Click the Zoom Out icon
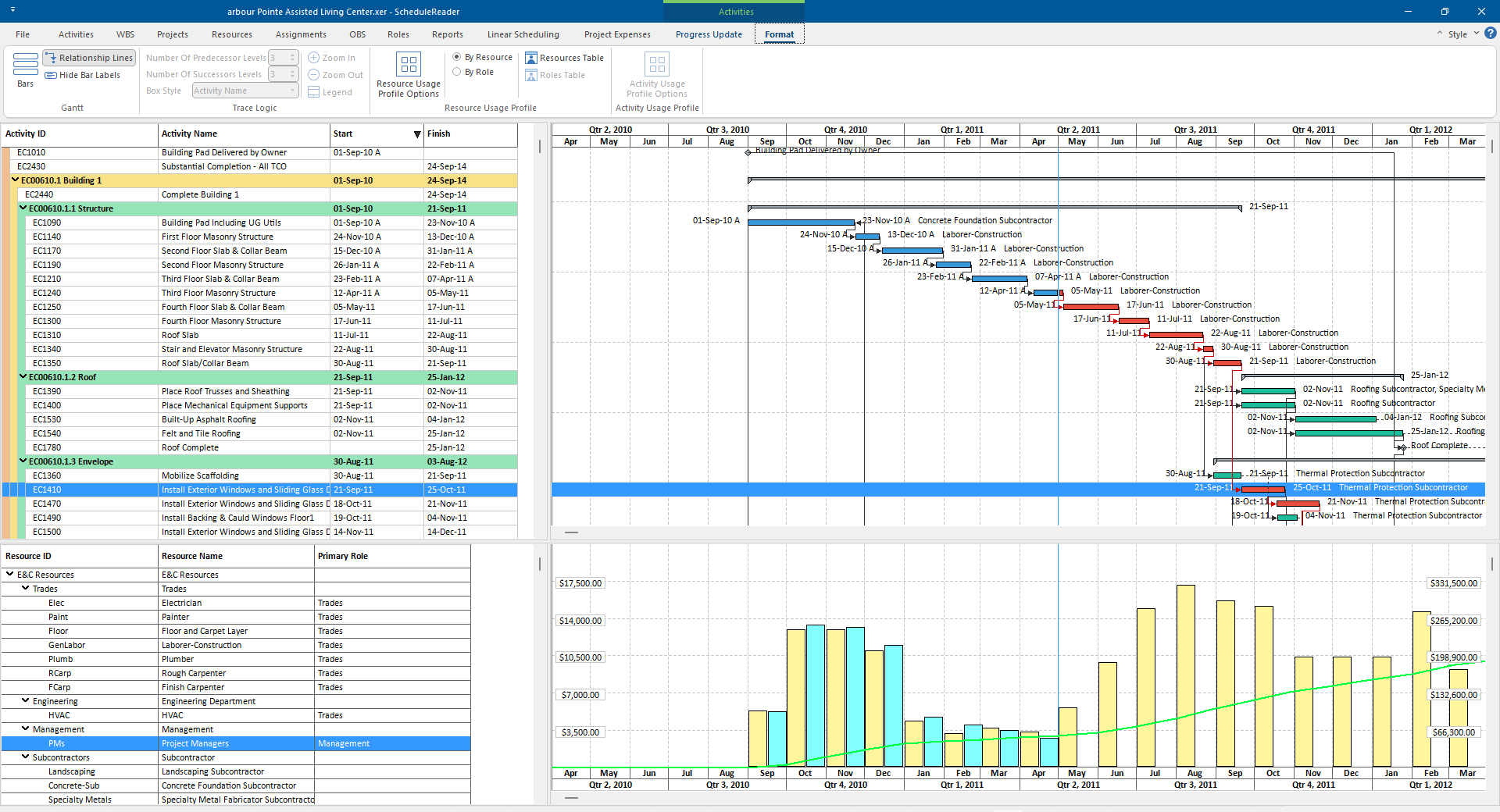This screenshot has width=1500, height=812. pos(314,75)
